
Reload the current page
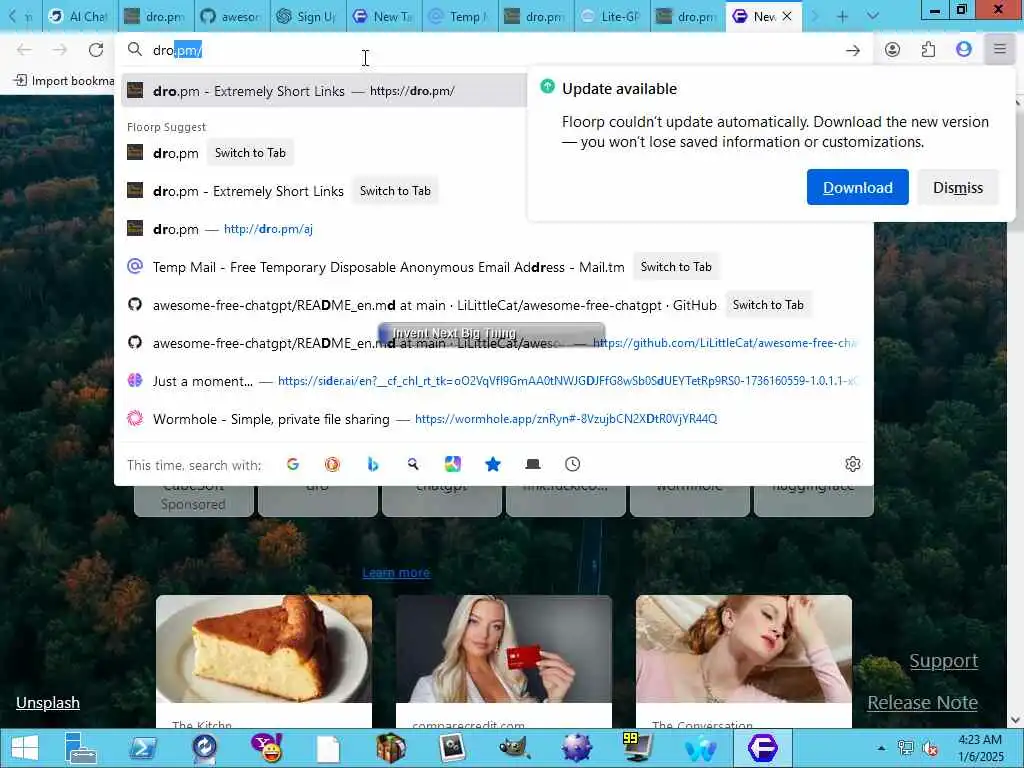(x=96, y=50)
